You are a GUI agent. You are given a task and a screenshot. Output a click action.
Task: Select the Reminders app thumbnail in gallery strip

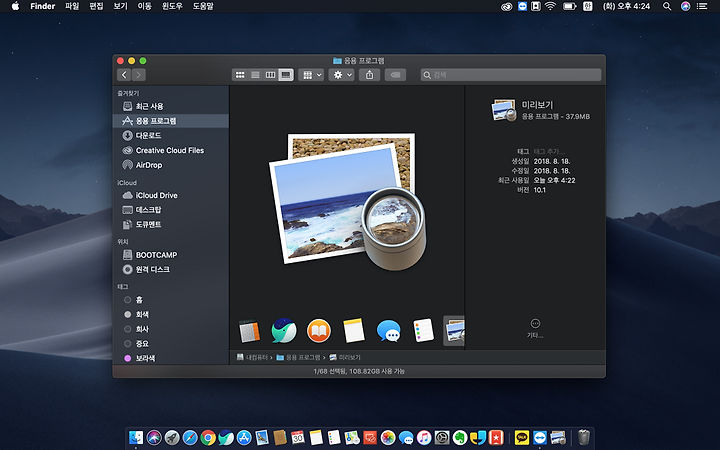coord(423,330)
